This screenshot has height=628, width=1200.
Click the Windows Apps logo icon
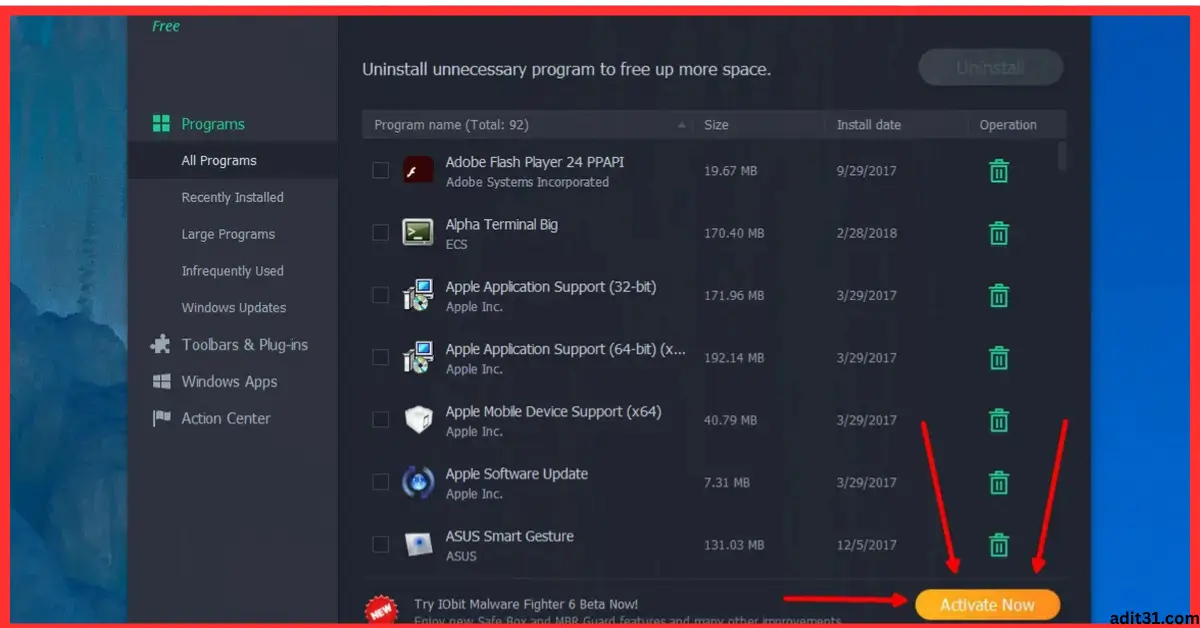(x=161, y=382)
